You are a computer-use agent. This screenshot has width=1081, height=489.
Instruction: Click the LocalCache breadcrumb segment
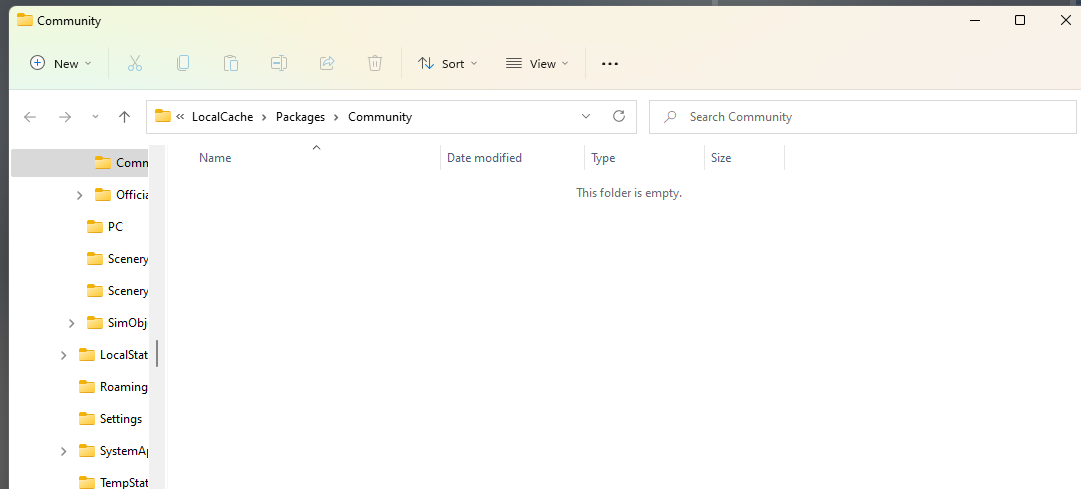(x=222, y=117)
